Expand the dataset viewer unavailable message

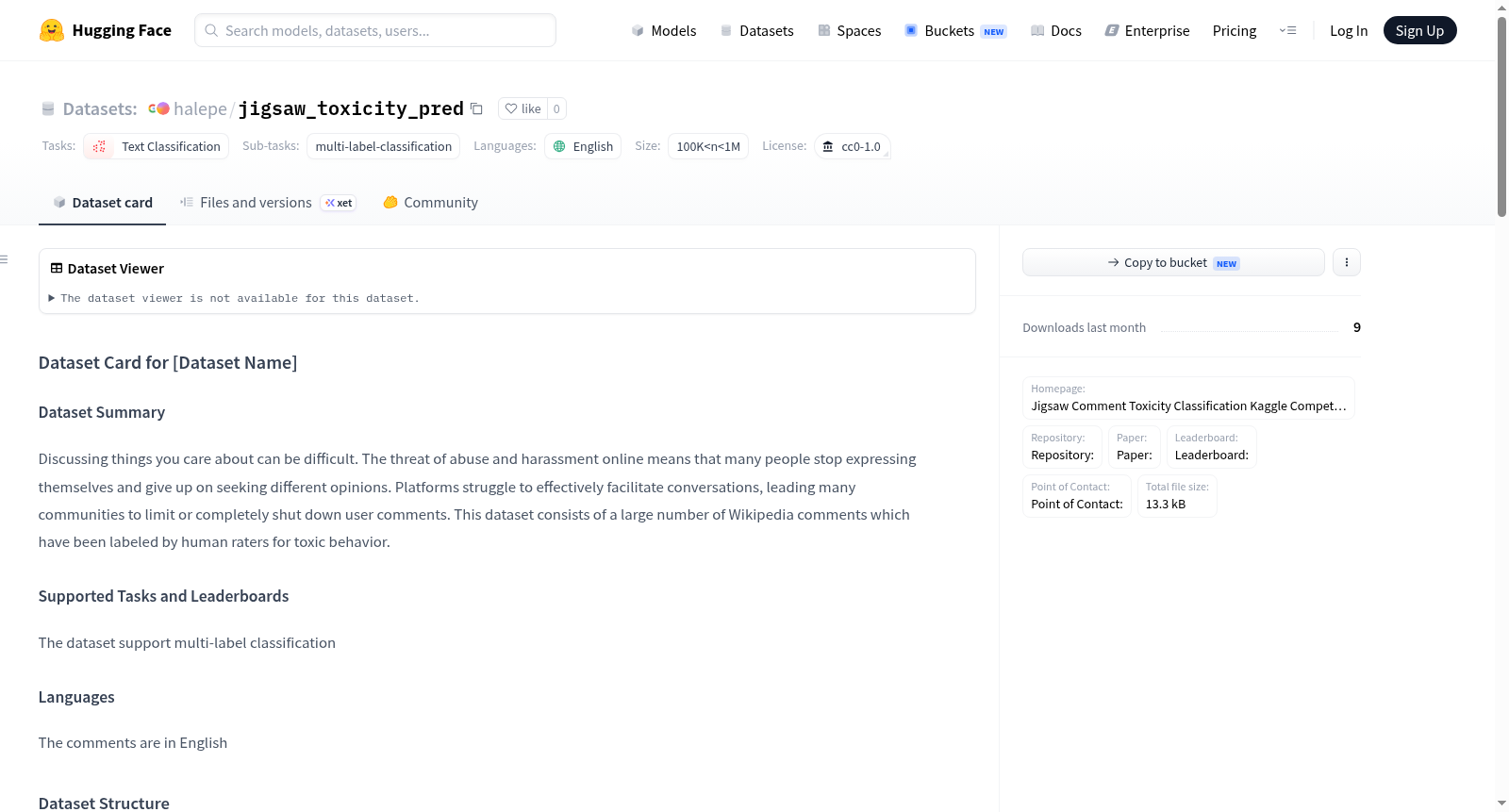coord(234,298)
